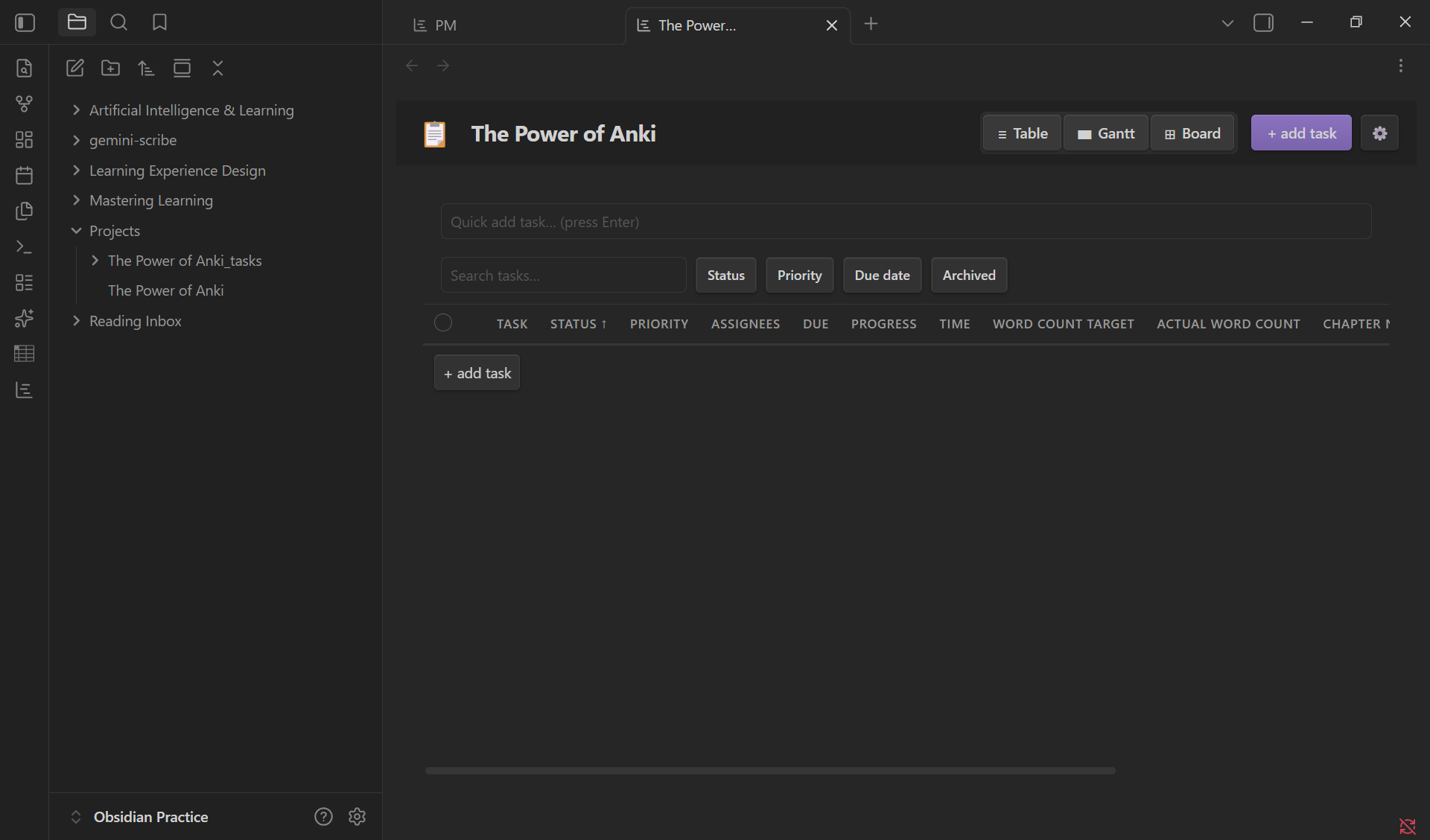Viewport: 1430px width, 840px height.
Task: Open vault settings gear icon
Action: tap(357, 816)
